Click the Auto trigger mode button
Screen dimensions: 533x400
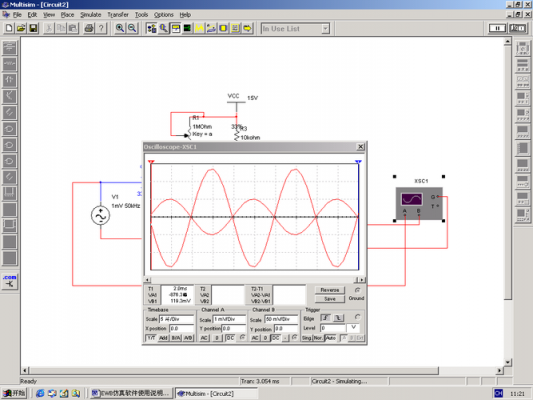tap(330, 338)
